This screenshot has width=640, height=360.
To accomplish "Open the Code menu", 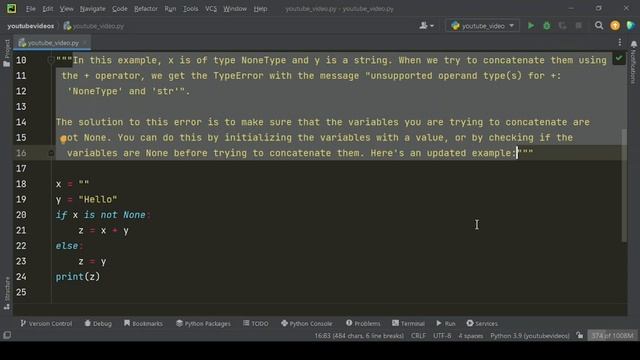I will (120, 9).
